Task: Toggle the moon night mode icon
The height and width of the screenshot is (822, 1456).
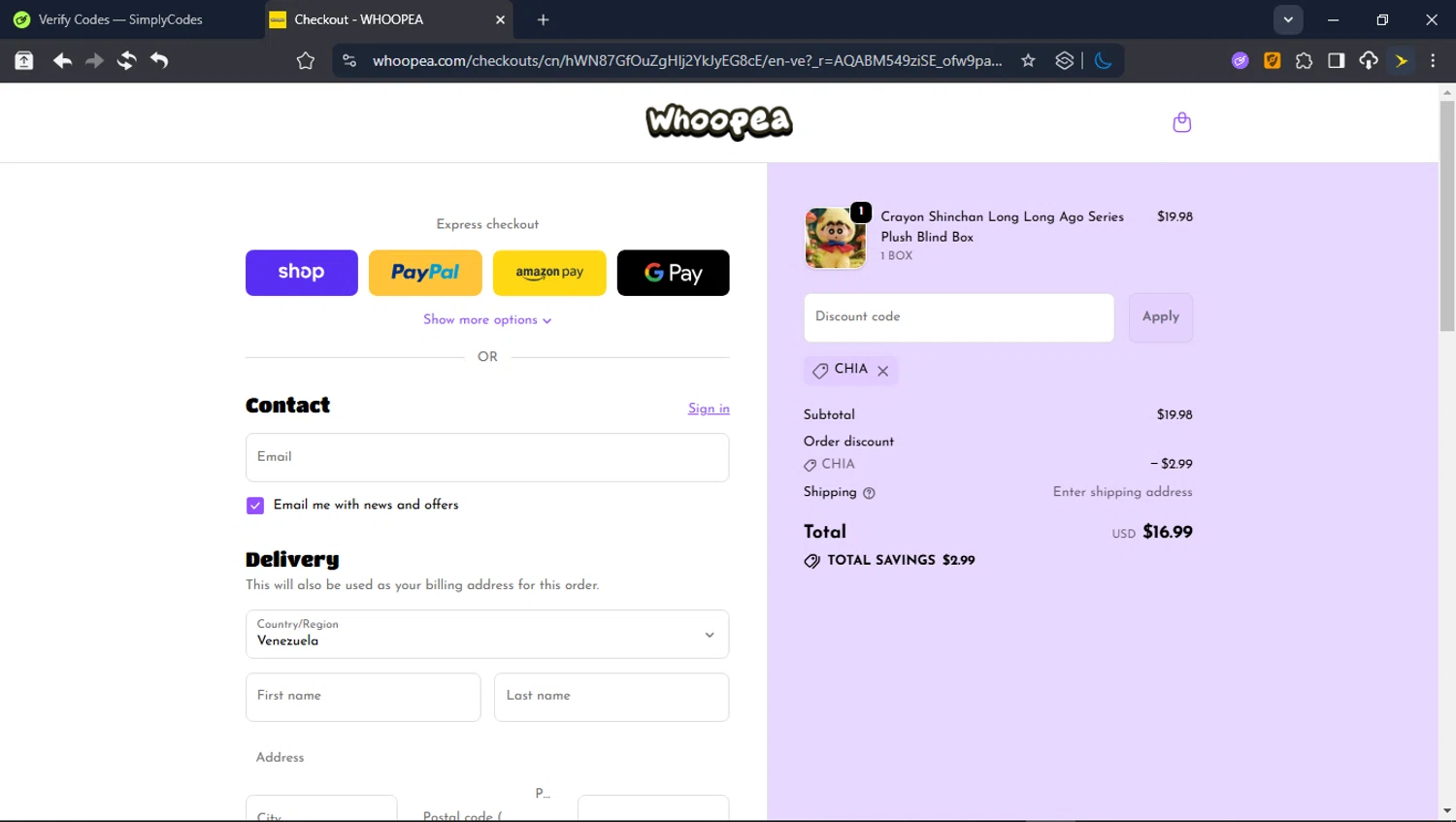Action: [x=1103, y=60]
